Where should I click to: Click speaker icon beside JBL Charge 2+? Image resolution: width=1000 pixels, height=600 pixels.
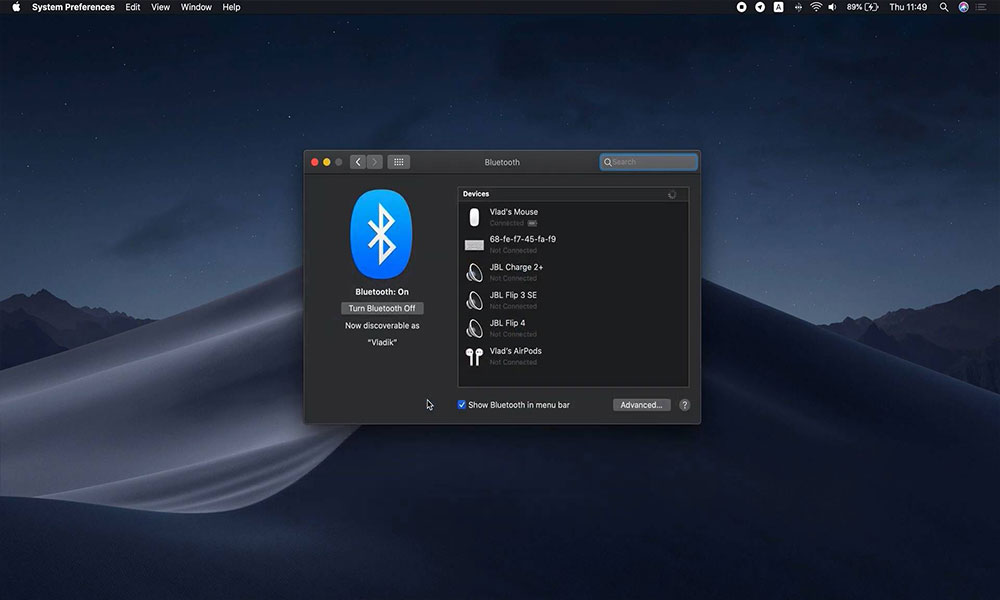point(474,273)
